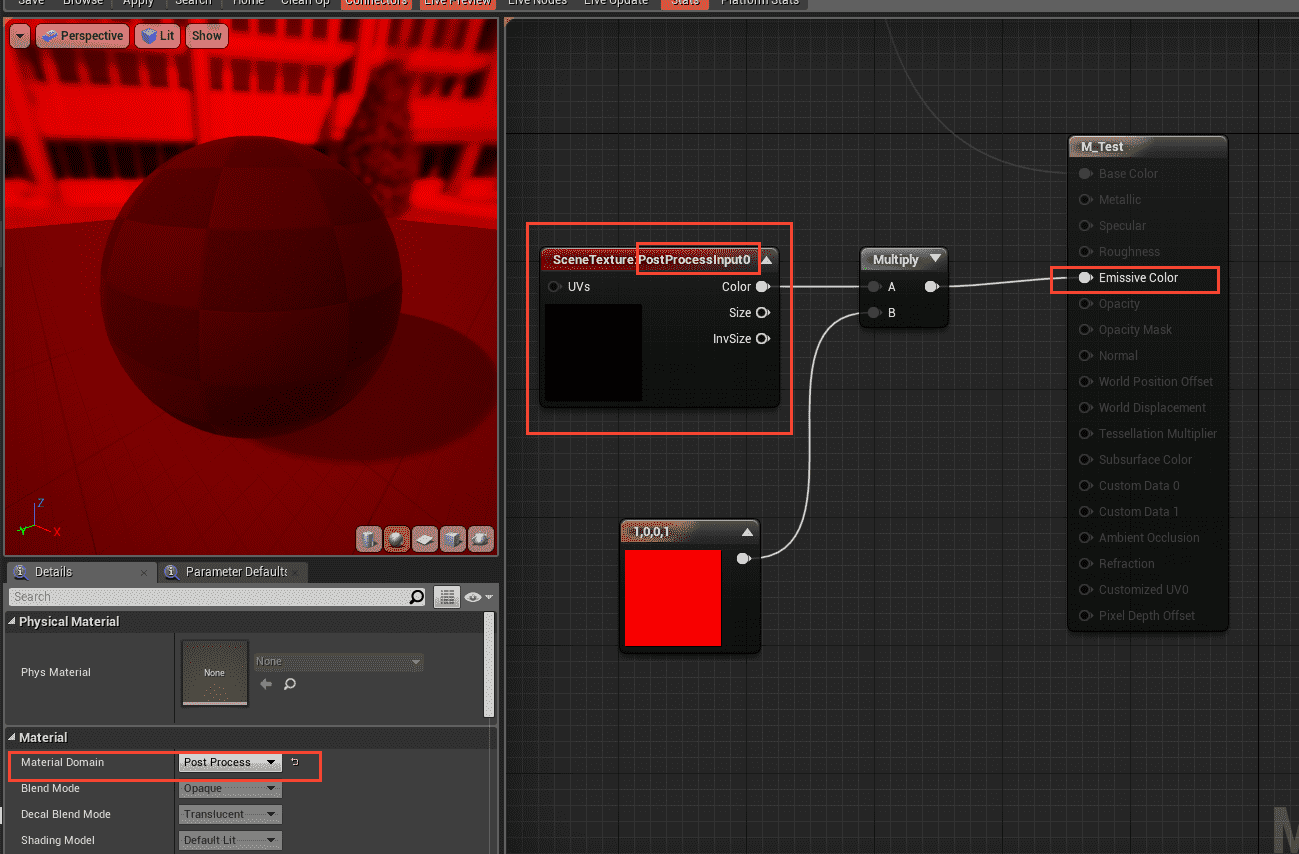The width and height of the screenshot is (1299, 854).
Task: Open the Details property matrix grid button
Action: coord(446,597)
